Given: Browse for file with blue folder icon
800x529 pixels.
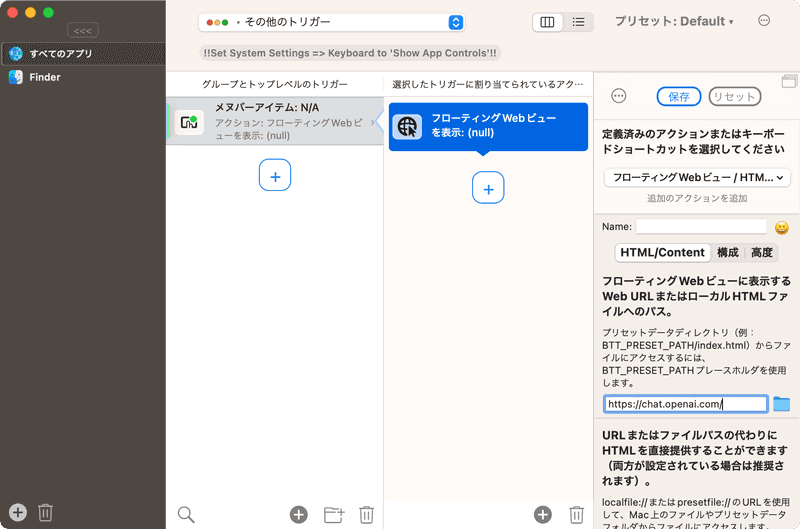Looking at the screenshot, I should pyautogui.click(x=781, y=404).
